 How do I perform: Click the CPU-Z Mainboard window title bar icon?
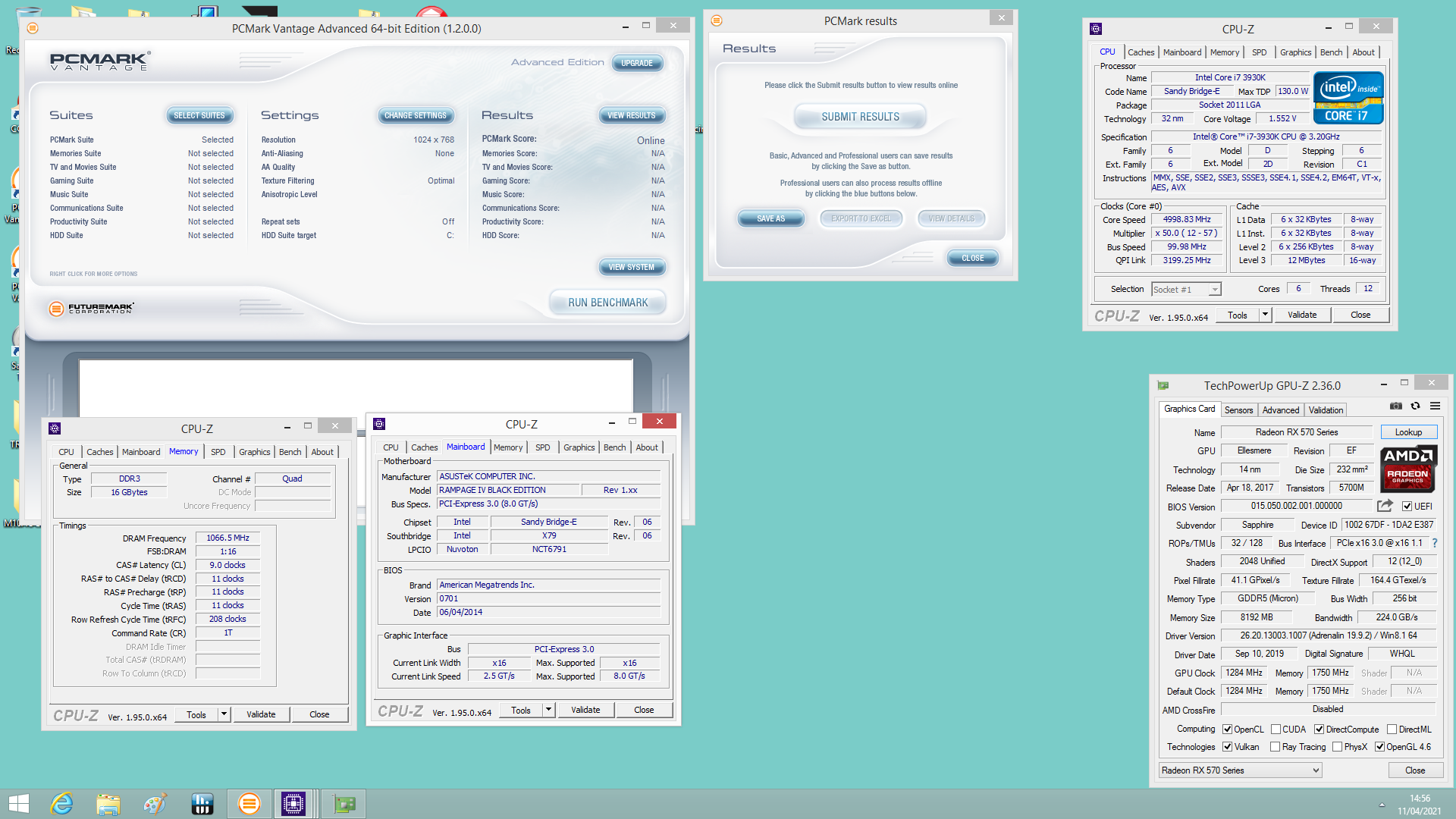tap(379, 424)
